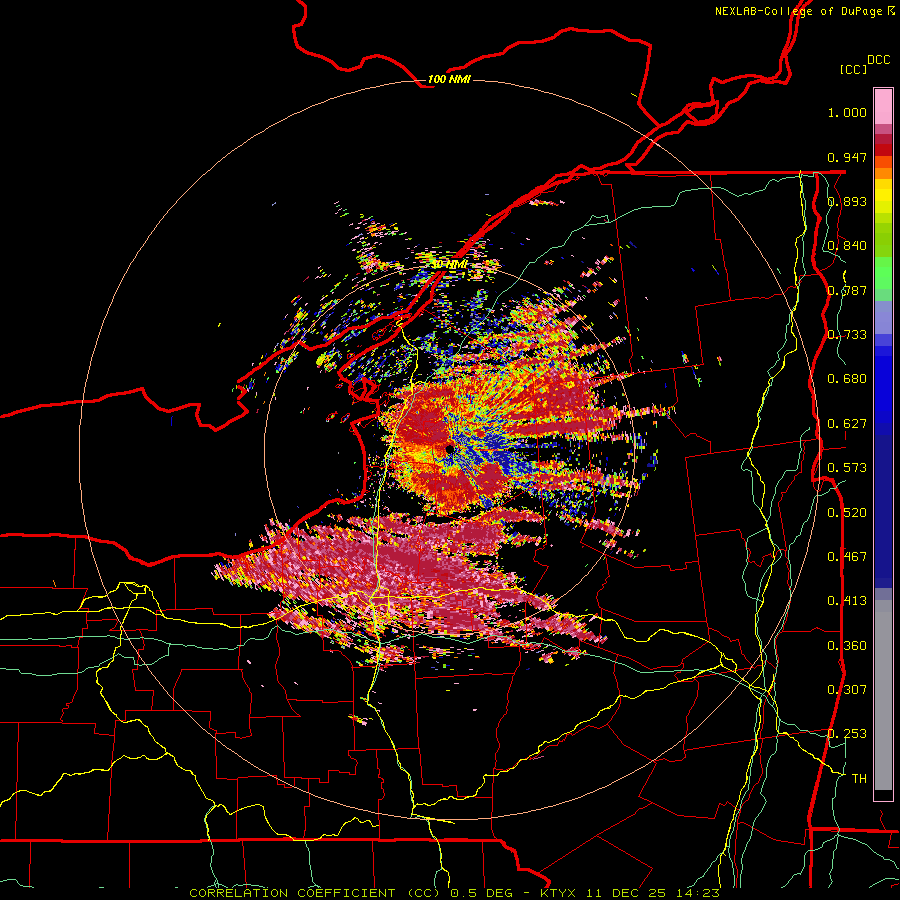
Task: Select the 0.947 scale value
Action: [847, 157]
